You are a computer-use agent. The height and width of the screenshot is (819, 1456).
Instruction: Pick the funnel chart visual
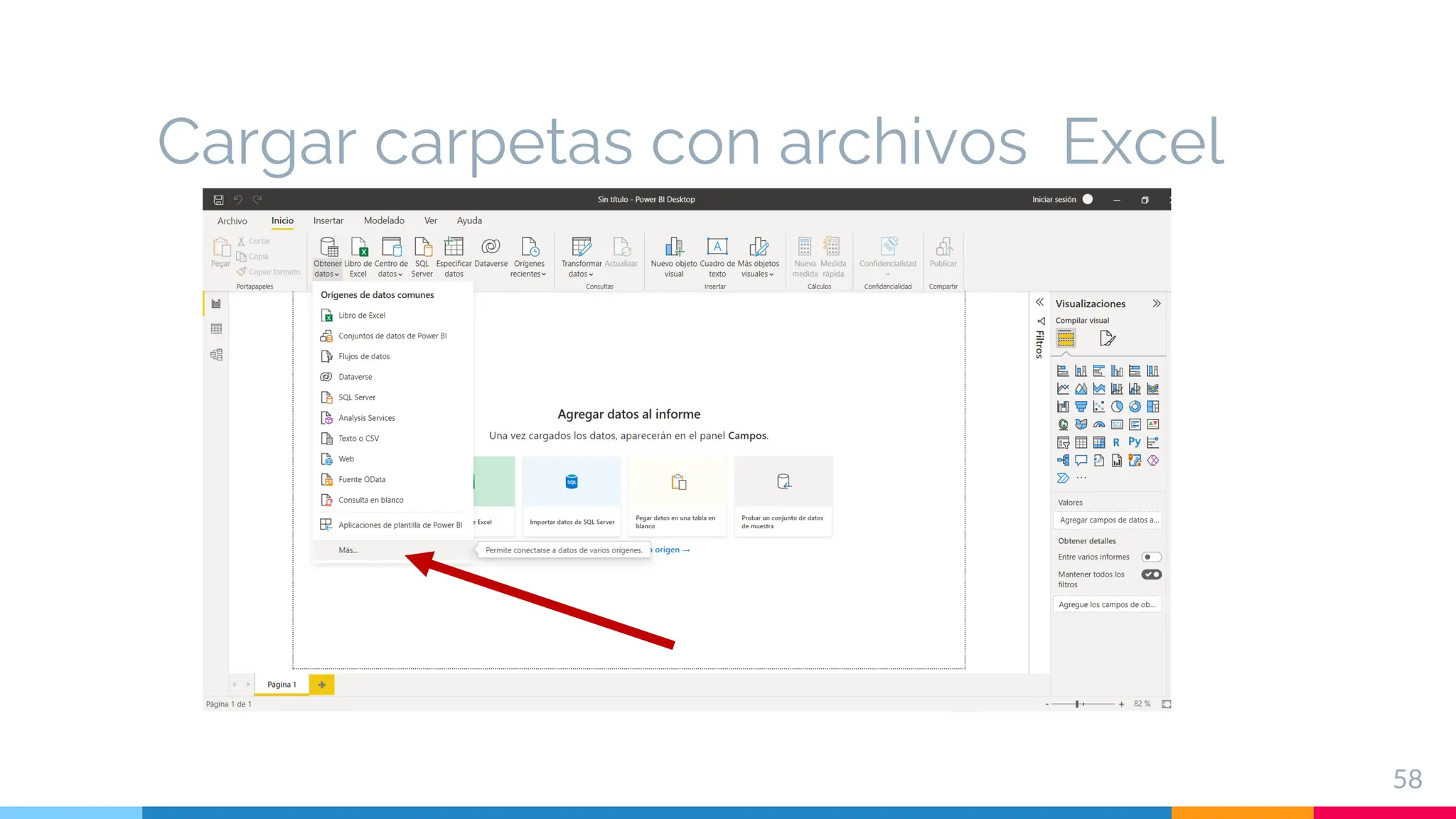click(x=1081, y=407)
